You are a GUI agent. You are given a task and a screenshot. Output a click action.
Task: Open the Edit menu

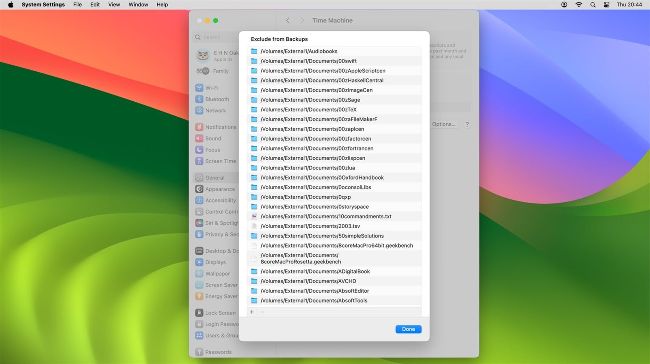tap(95, 5)
